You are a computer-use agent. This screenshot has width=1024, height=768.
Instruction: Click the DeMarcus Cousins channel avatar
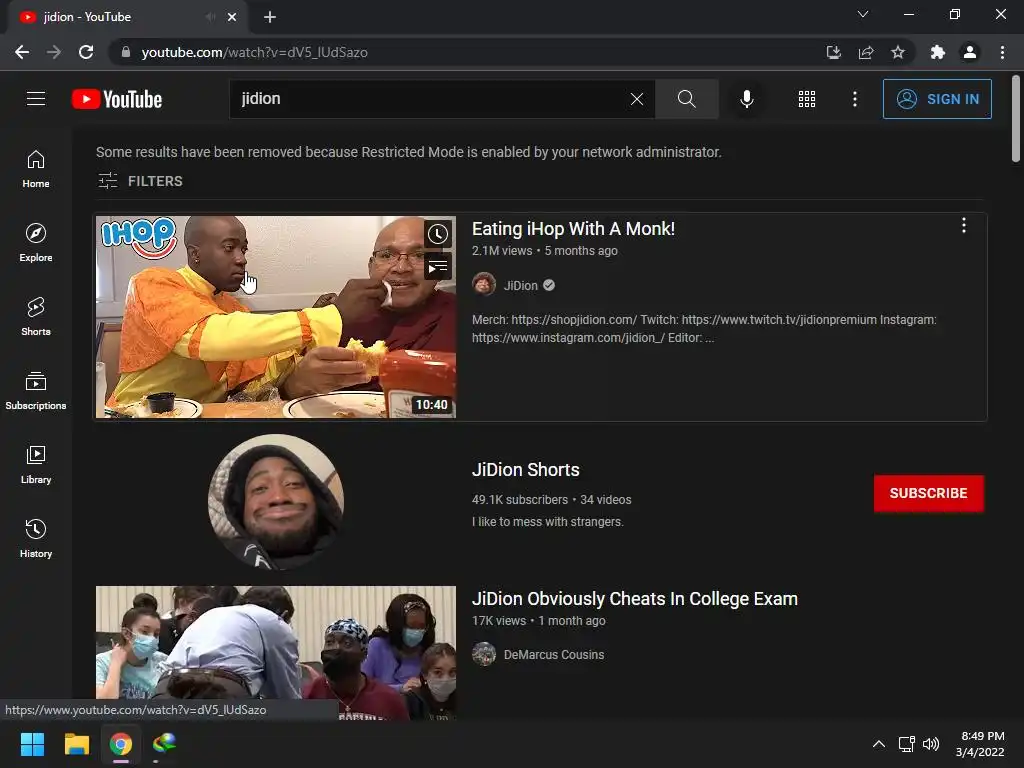pyautogui.click(x=484, y=654)
